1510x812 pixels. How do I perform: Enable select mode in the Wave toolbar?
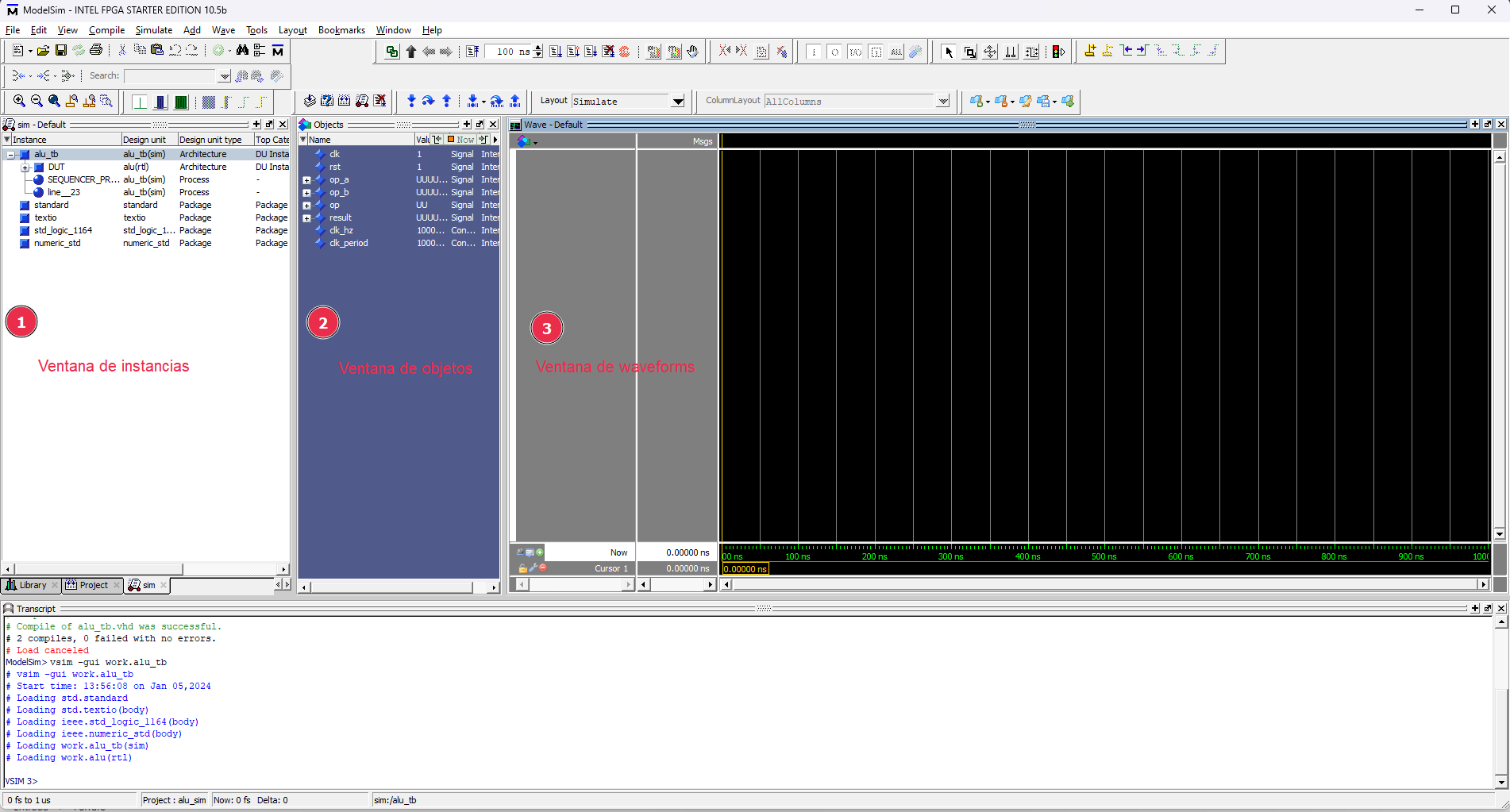pyautogui.click(x=950, y=51)
